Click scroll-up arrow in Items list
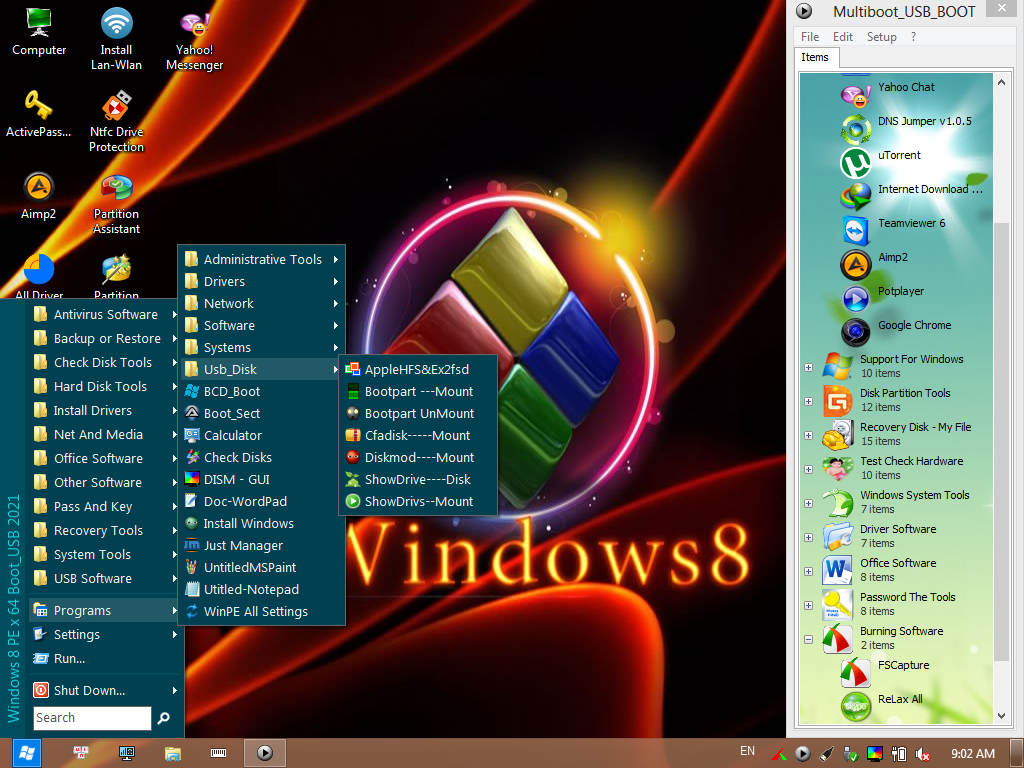Image resolution: width=1024 pixels, height=768 pixels. (x=1001, y=82)
